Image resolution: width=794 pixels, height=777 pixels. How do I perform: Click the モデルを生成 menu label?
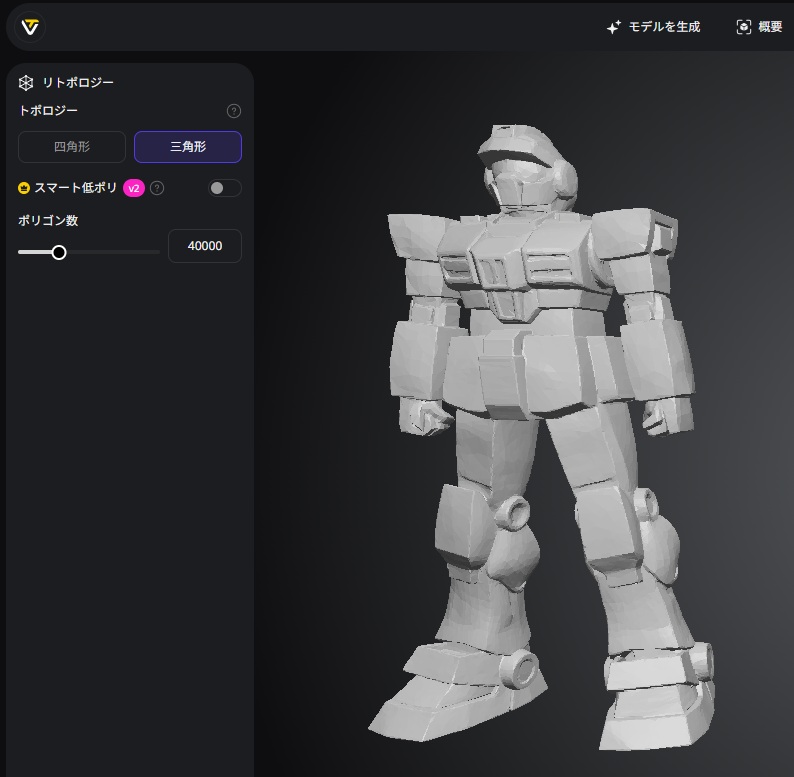[x=664, y=27]
